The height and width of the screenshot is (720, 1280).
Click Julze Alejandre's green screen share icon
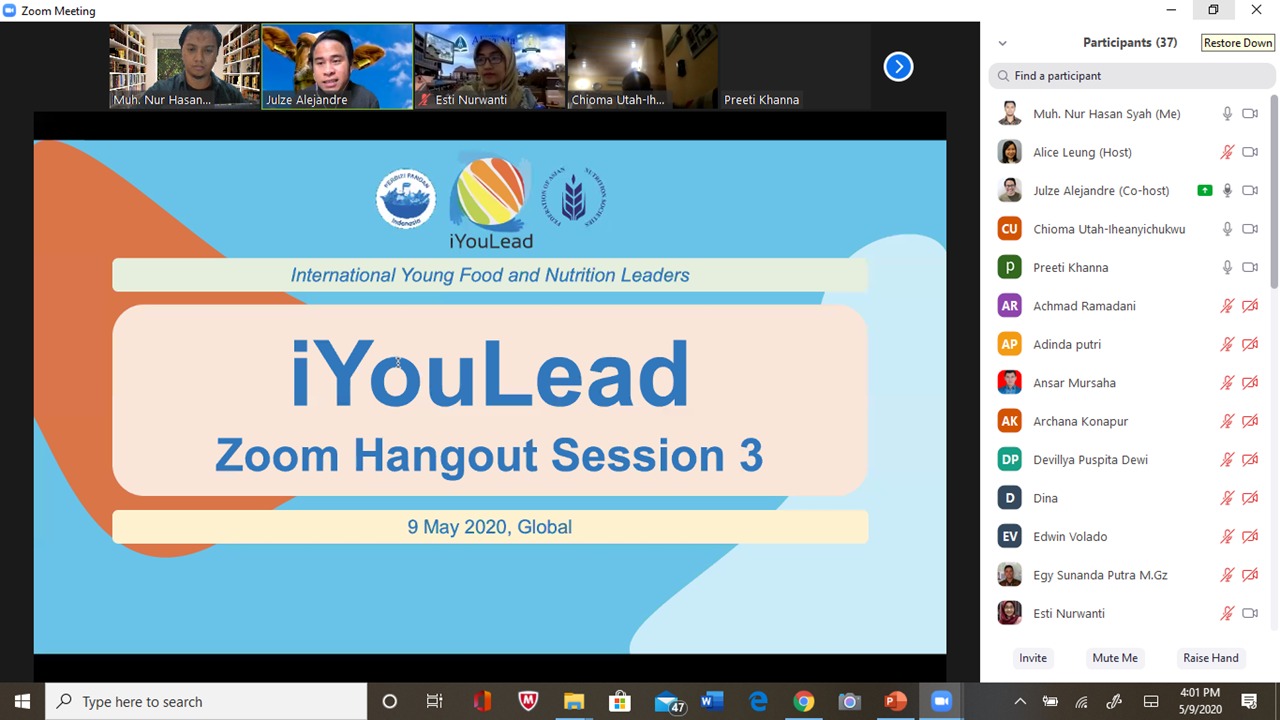coord(1204,191)
